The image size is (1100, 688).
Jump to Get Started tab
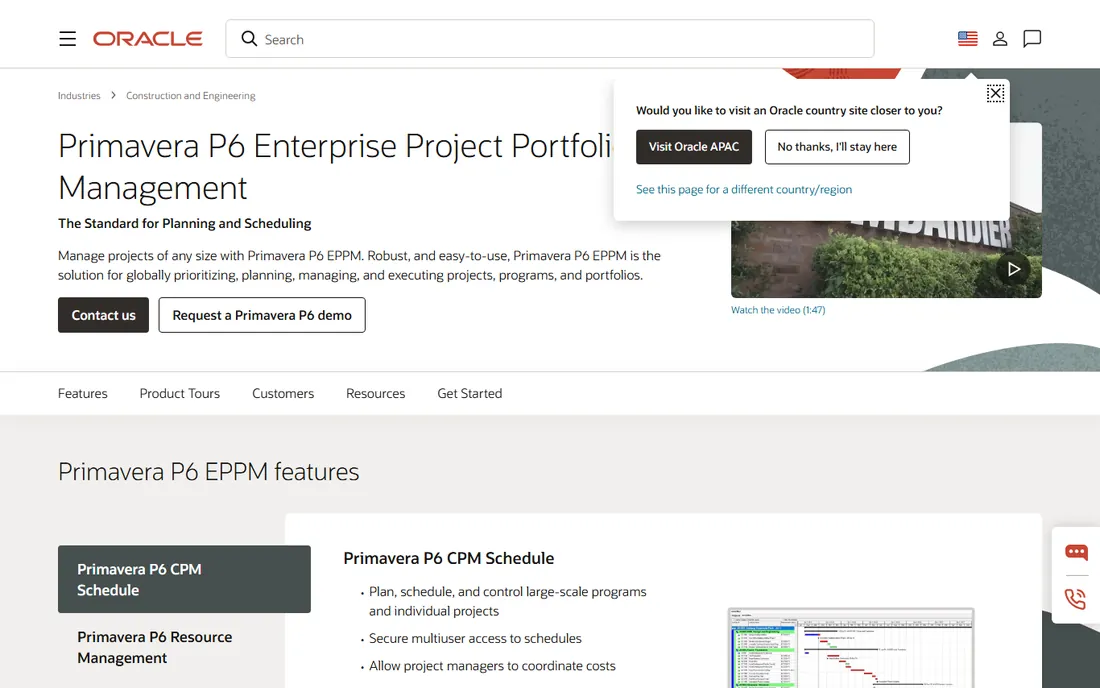(469, 393)
